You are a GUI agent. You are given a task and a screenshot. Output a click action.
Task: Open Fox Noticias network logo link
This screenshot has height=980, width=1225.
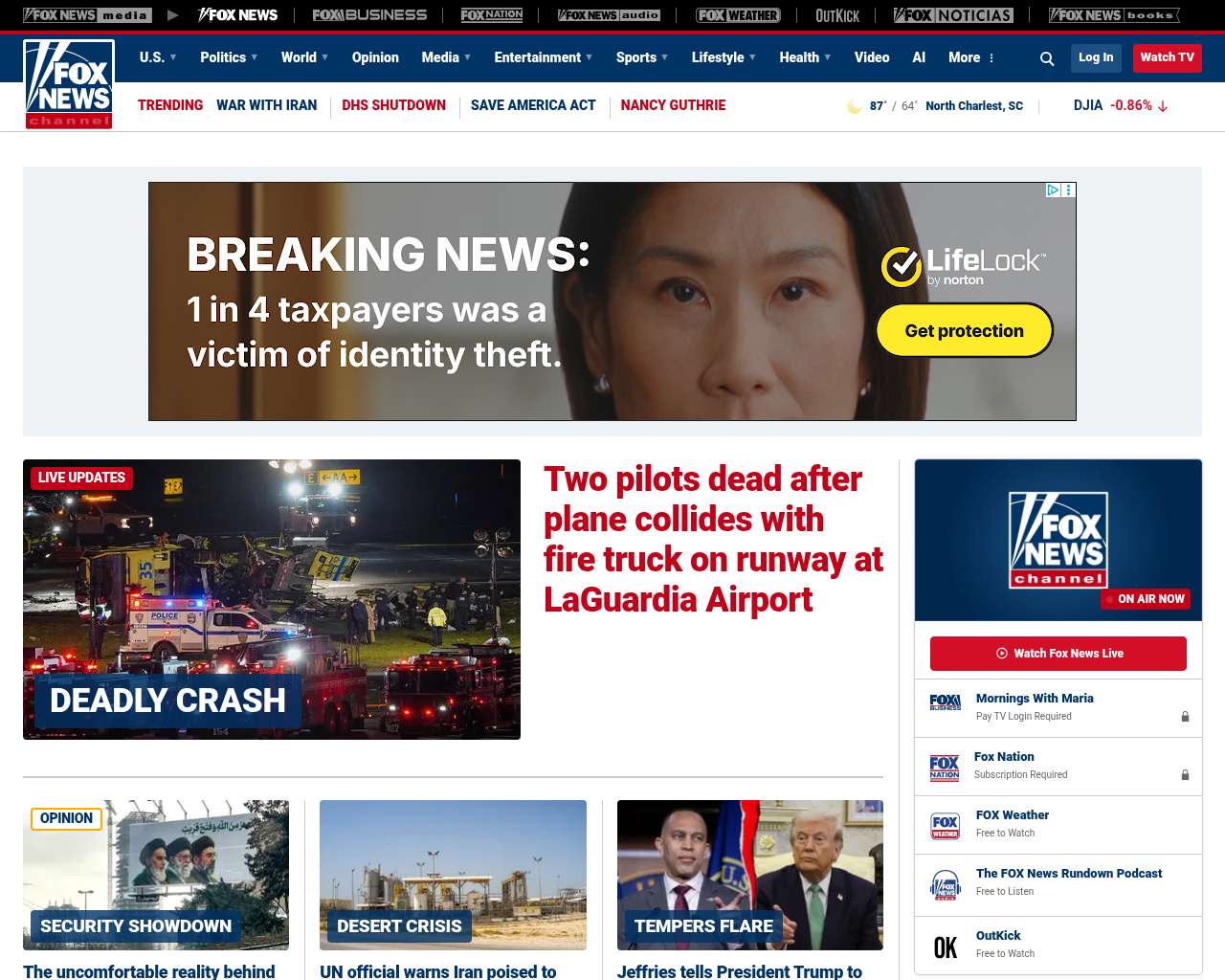pyautogui.click(x=953, y=15)
